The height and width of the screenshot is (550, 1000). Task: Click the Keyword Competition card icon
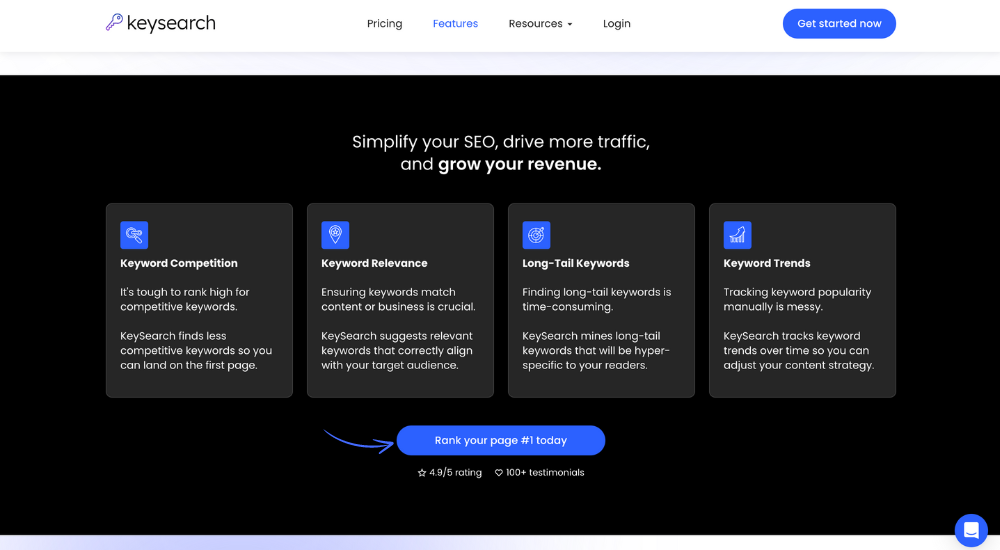(134, 235)
